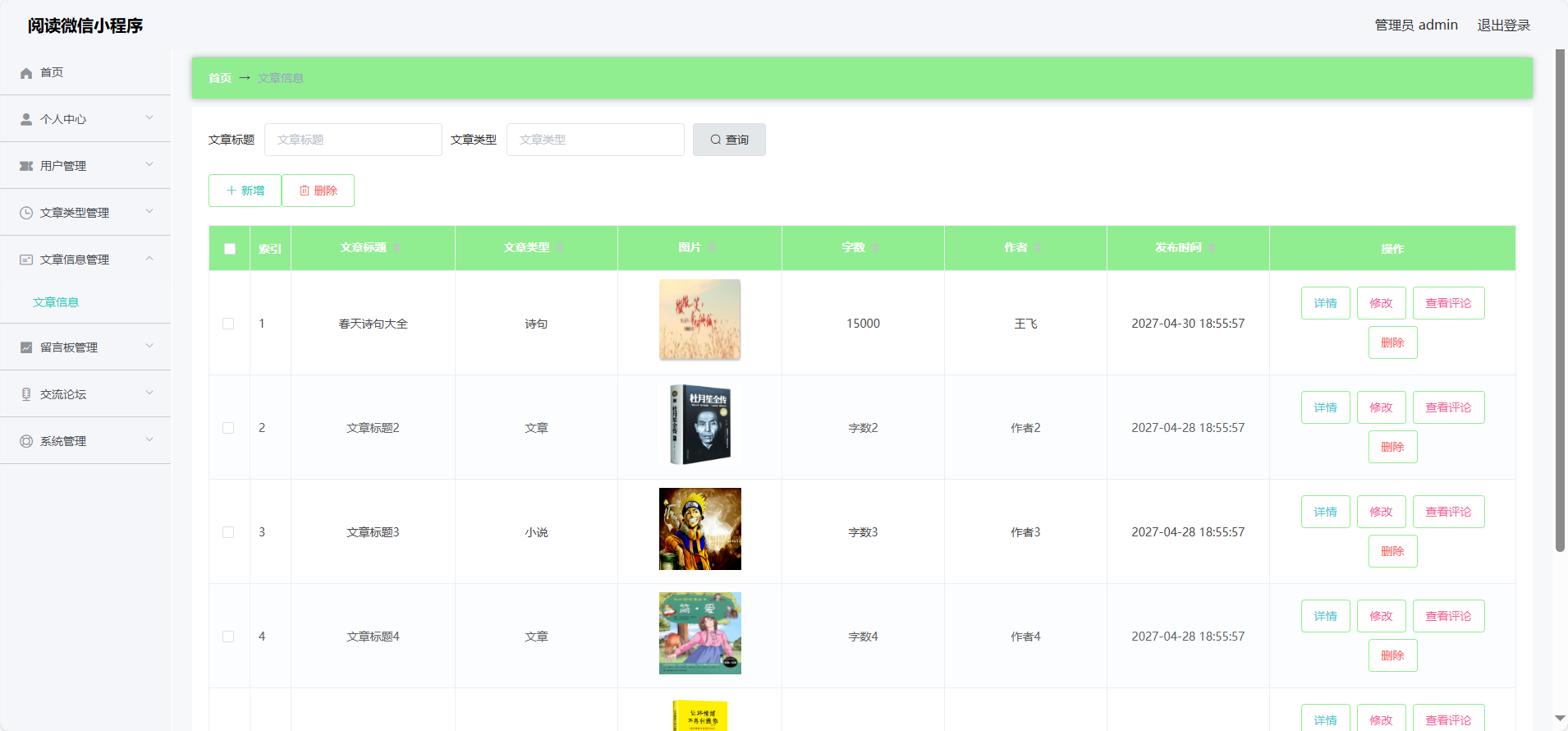Click the home icon in sidebar
The height and width of the screenshot is (731, 1568).
click(x=26, y=73)
